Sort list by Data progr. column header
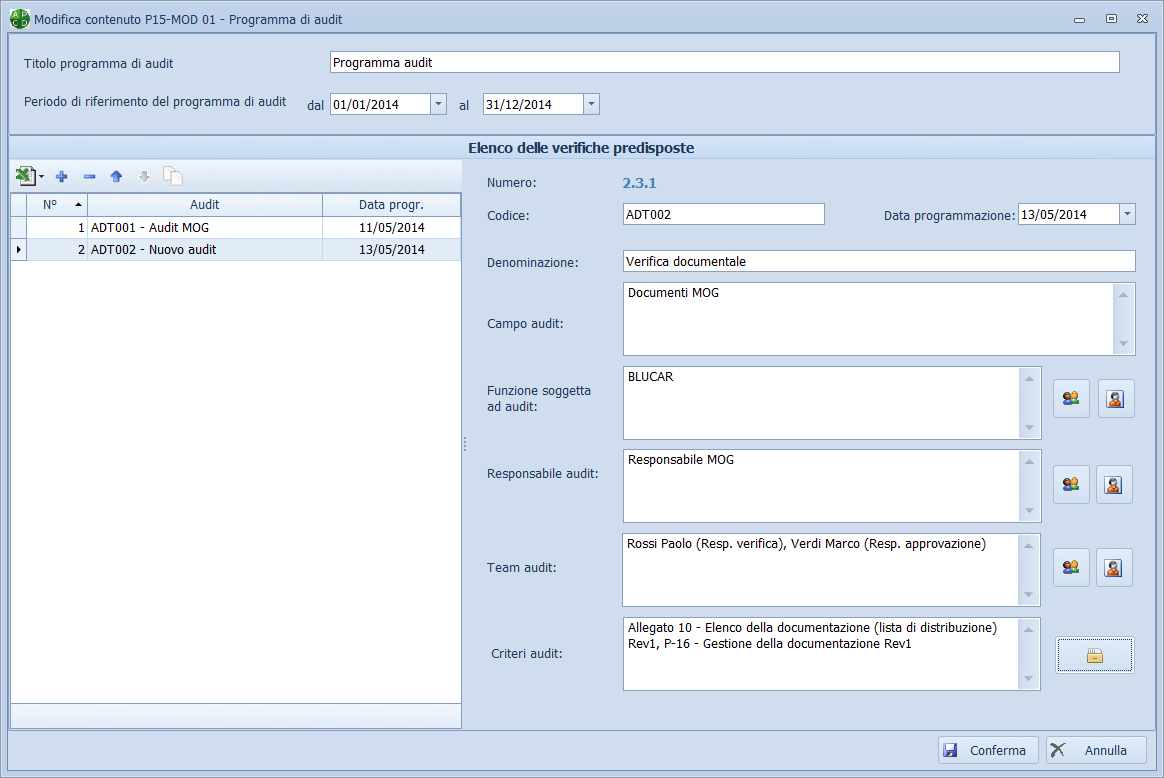The width and height of the screenshot is (1164, 778). pos(391,205)
